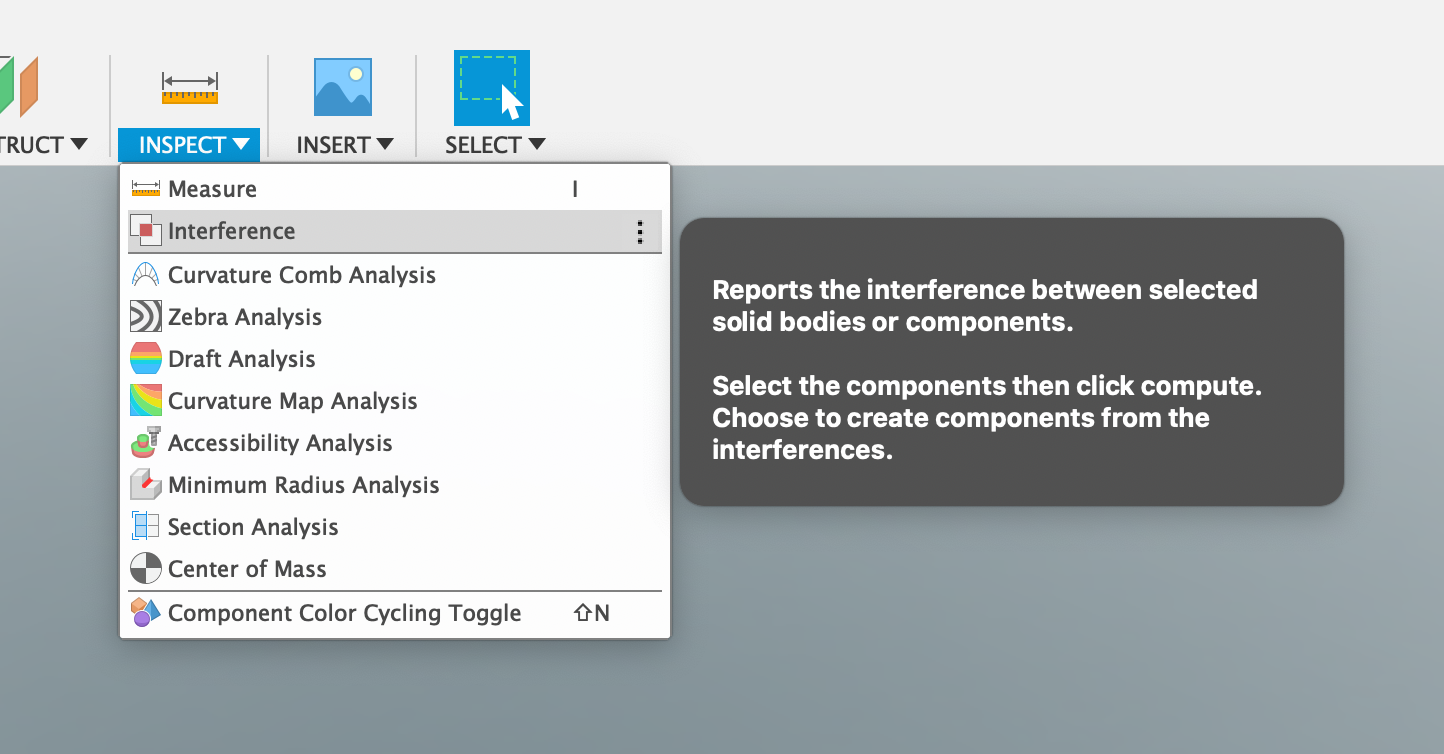The height and width of the screenshot is (754, 1444).
Task: Select the Interference menu item
Action: pos(231,231)
